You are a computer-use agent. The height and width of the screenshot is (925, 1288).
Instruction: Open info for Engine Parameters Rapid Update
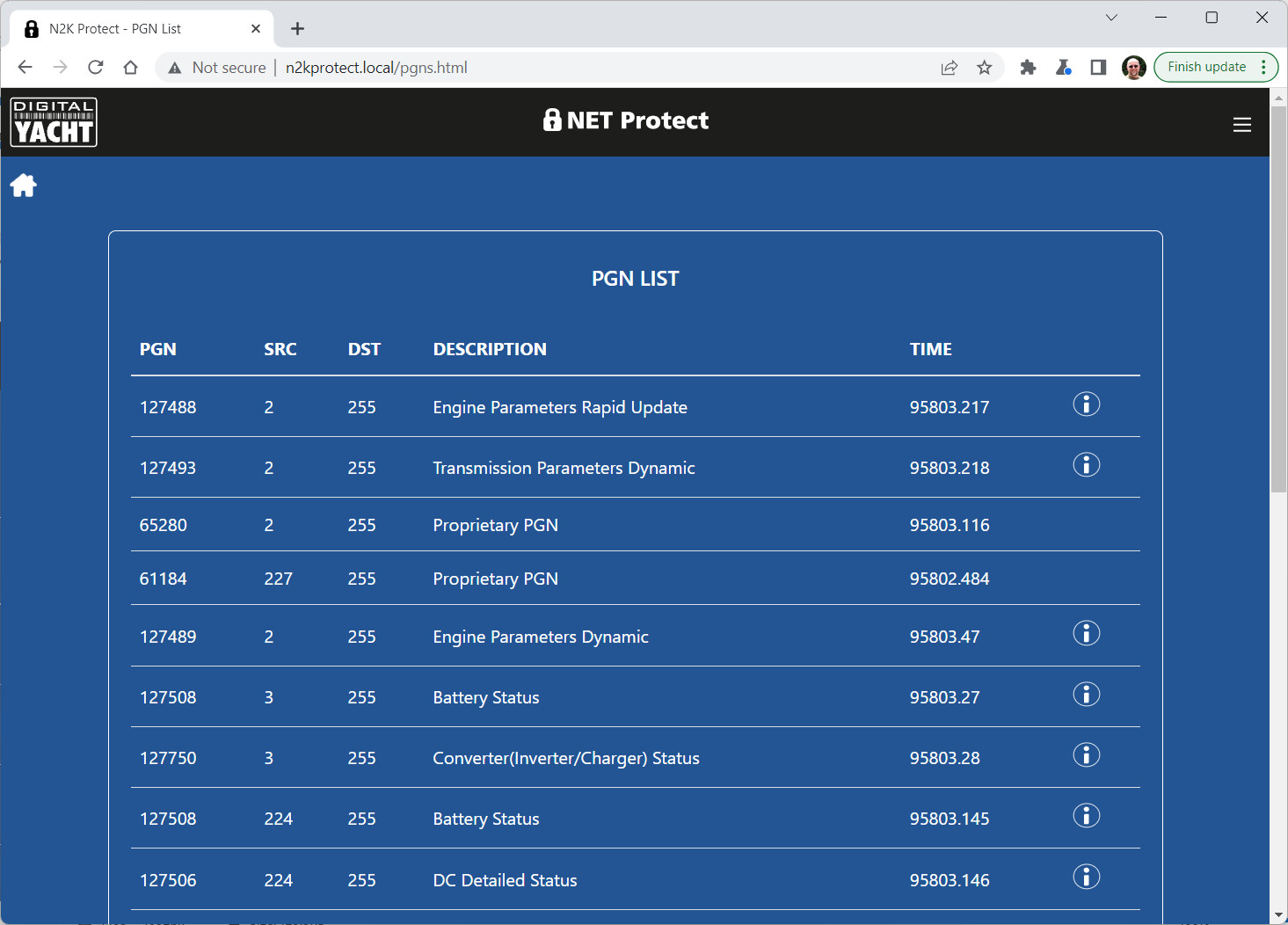pyautogui.click(x=1086, y=404)
